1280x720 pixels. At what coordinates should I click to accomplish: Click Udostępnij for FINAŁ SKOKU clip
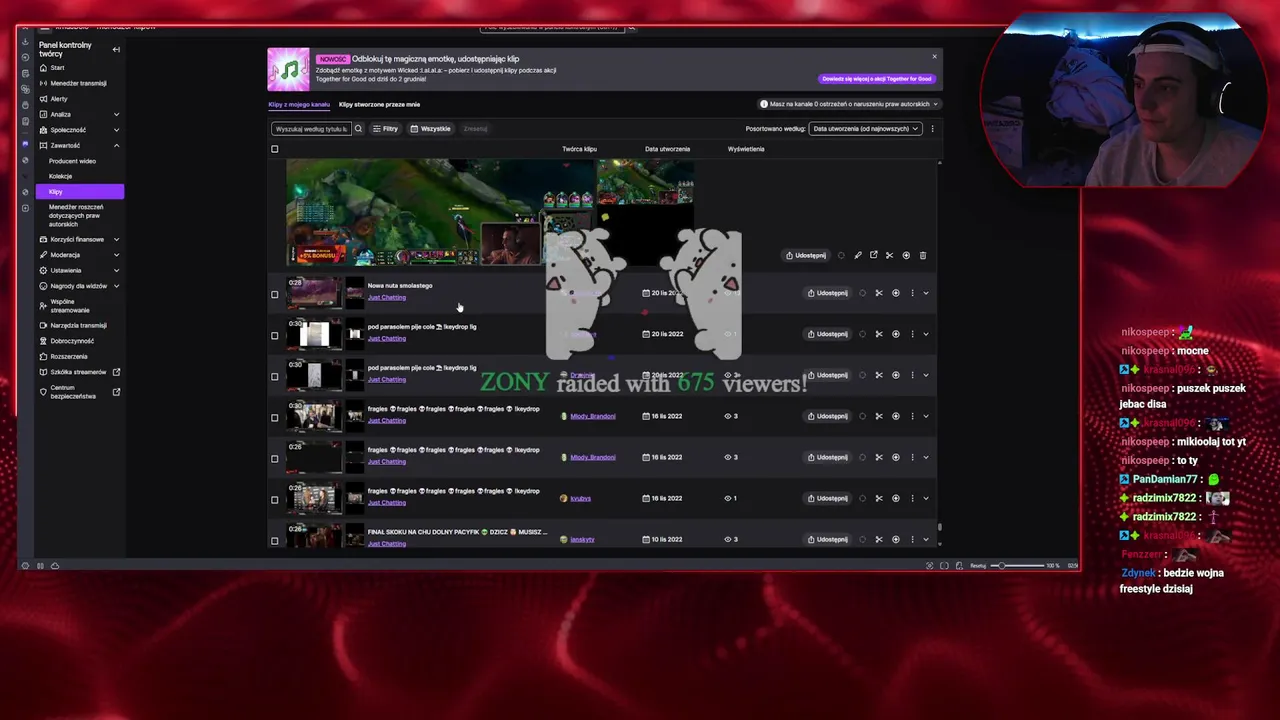coord(828,539)
